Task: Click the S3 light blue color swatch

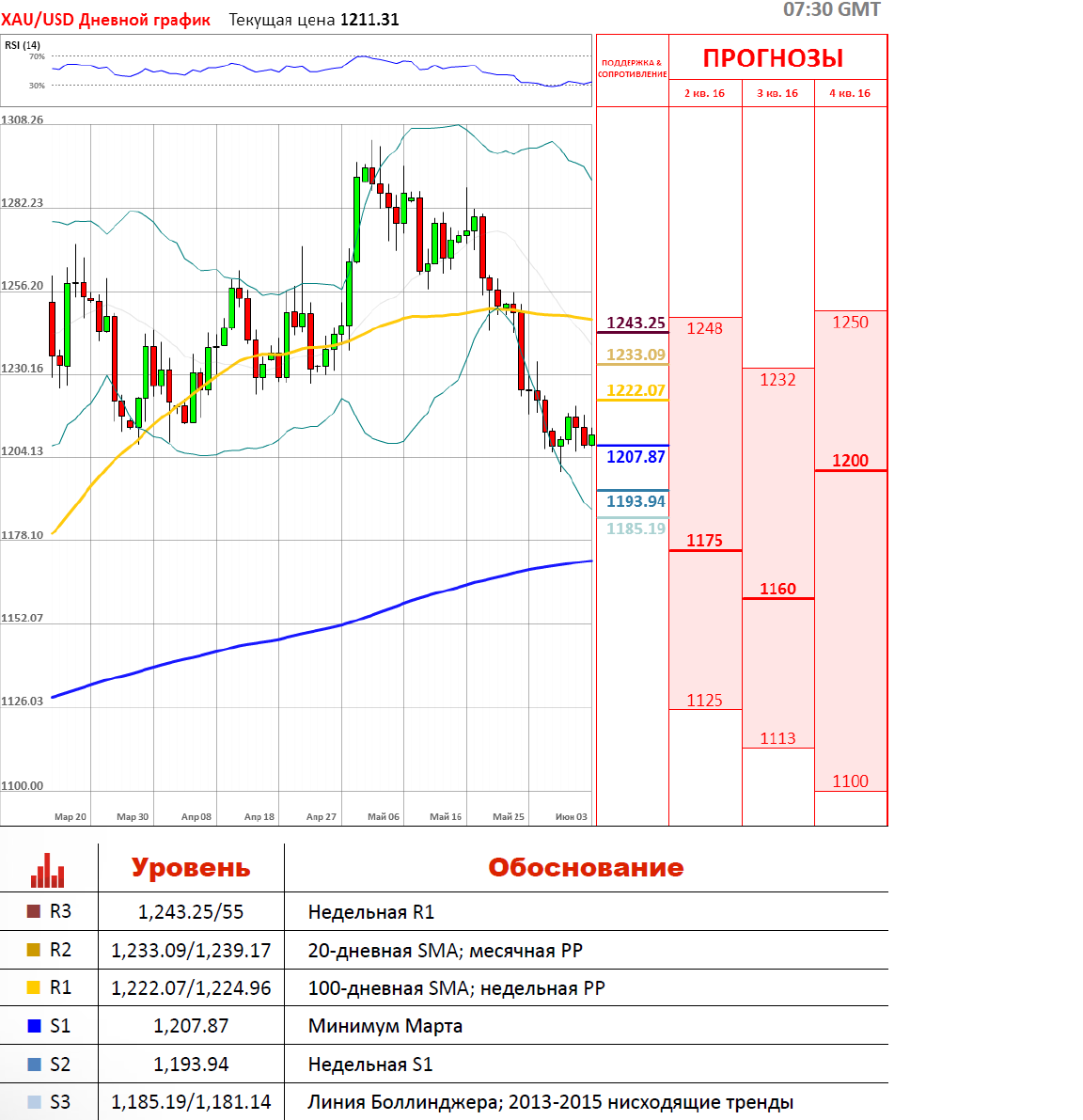Action: pyautogui.click(x=34, y=1102)
